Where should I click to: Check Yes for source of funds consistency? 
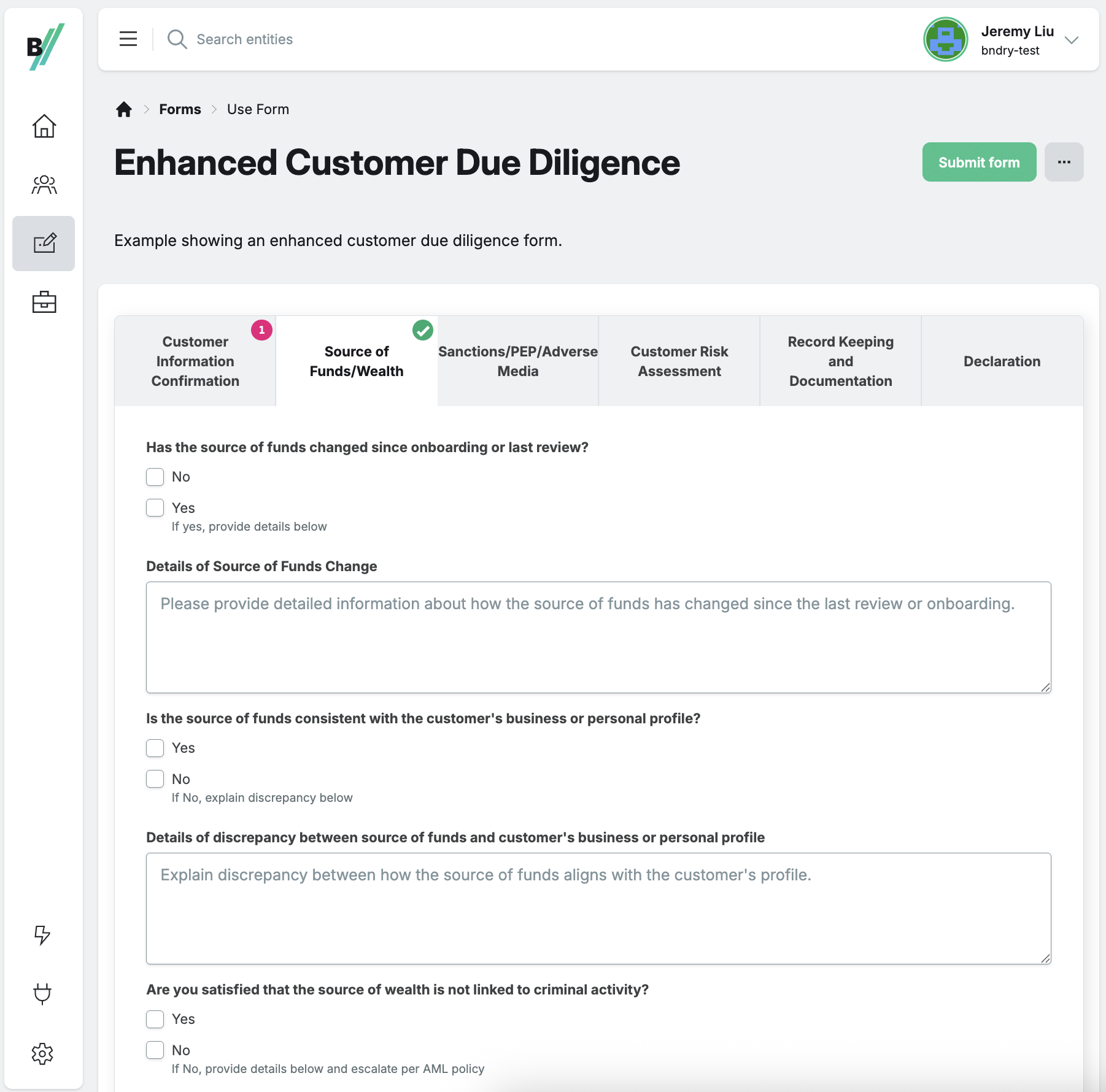(155, 748)
